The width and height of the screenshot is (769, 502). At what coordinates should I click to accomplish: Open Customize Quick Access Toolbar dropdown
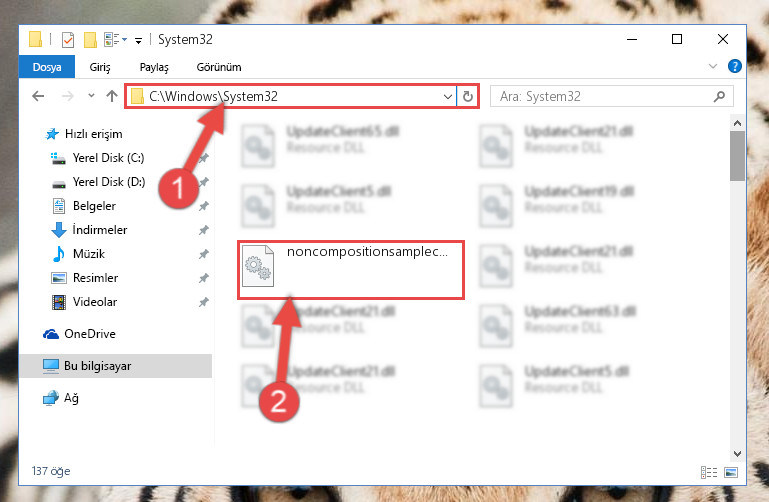pos(139,41)
